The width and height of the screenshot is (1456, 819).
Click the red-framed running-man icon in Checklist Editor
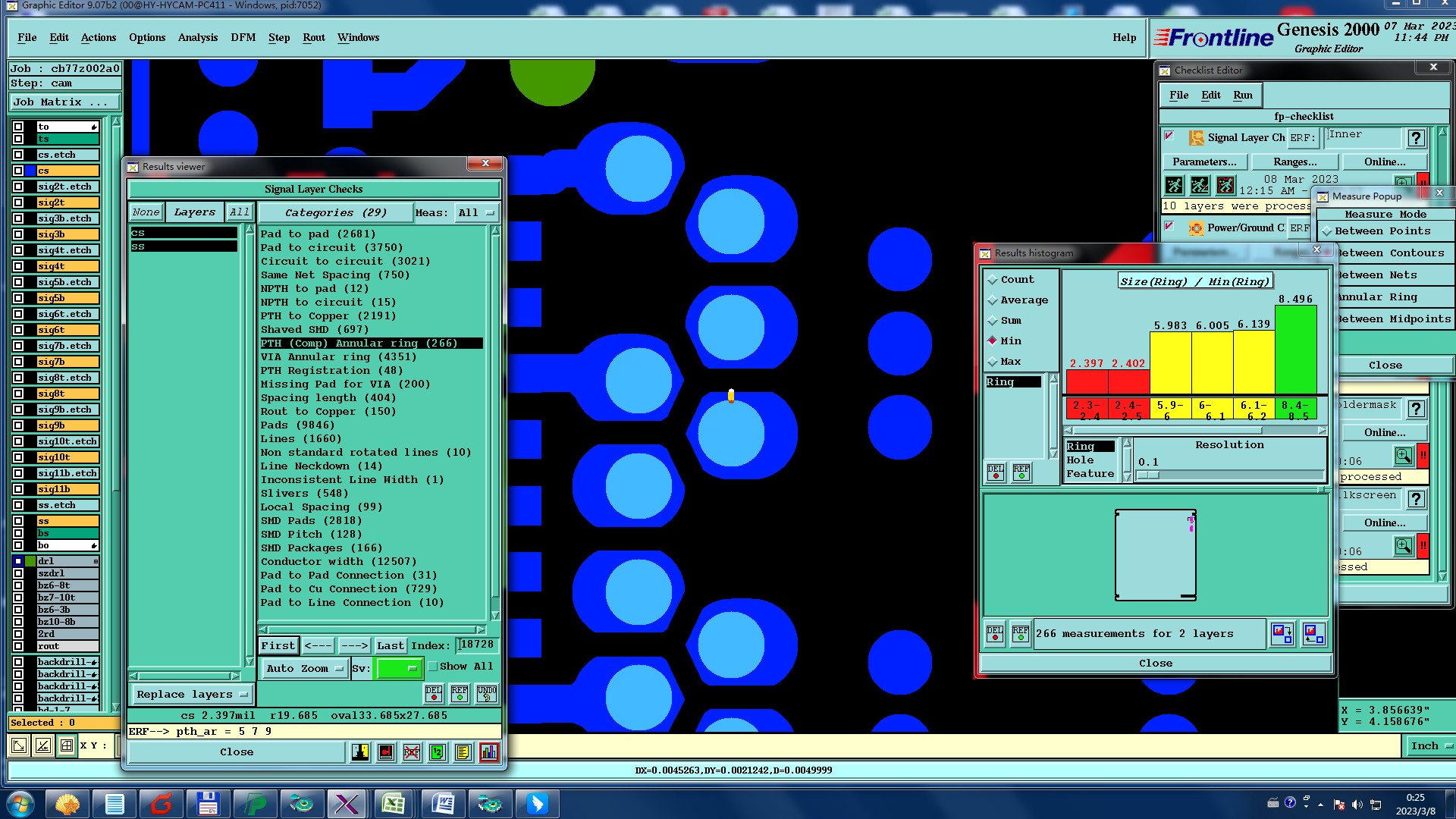[x=1225, y=185]
